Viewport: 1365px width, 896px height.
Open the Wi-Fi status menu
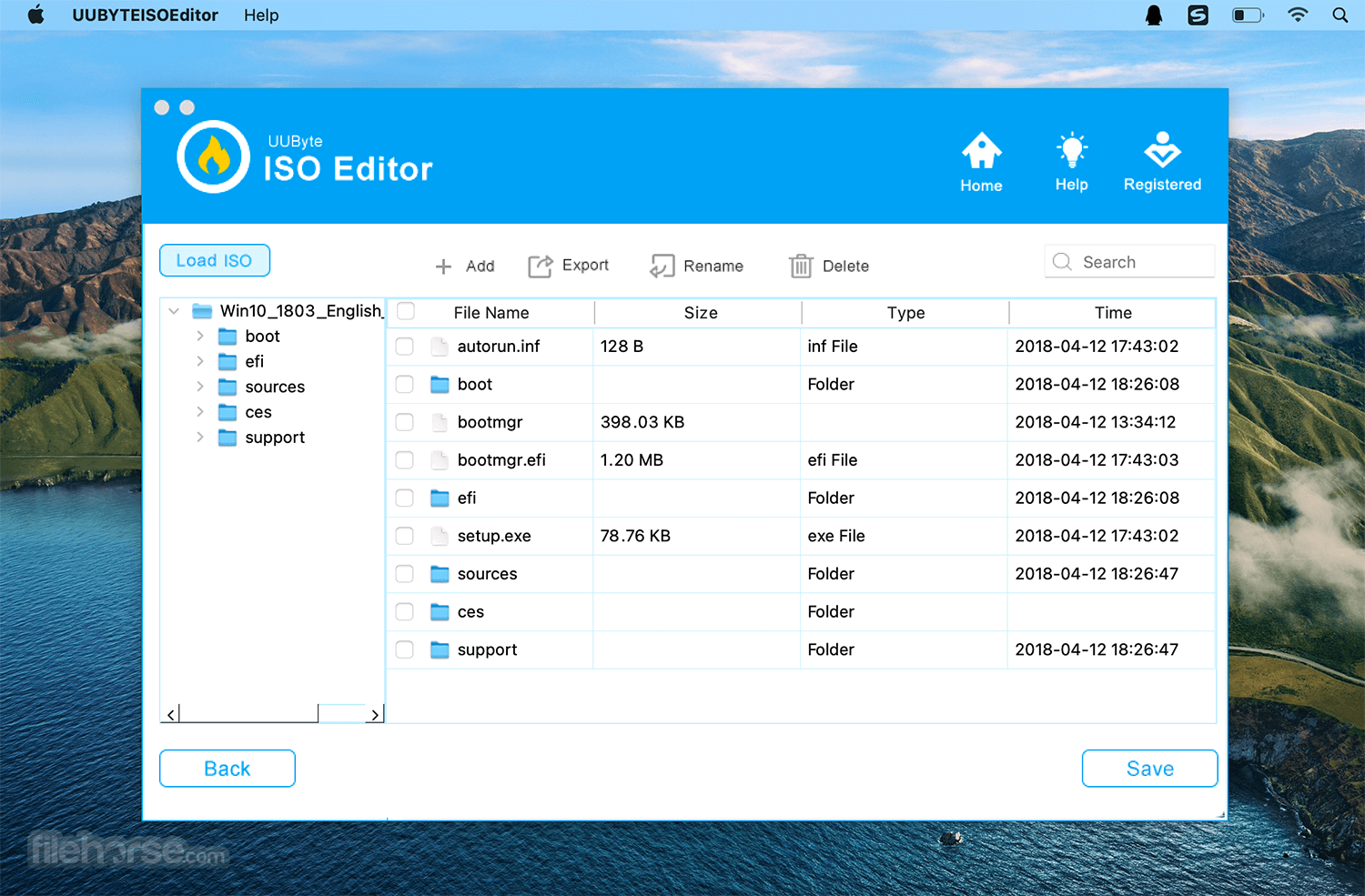(x=1298, y=15)
